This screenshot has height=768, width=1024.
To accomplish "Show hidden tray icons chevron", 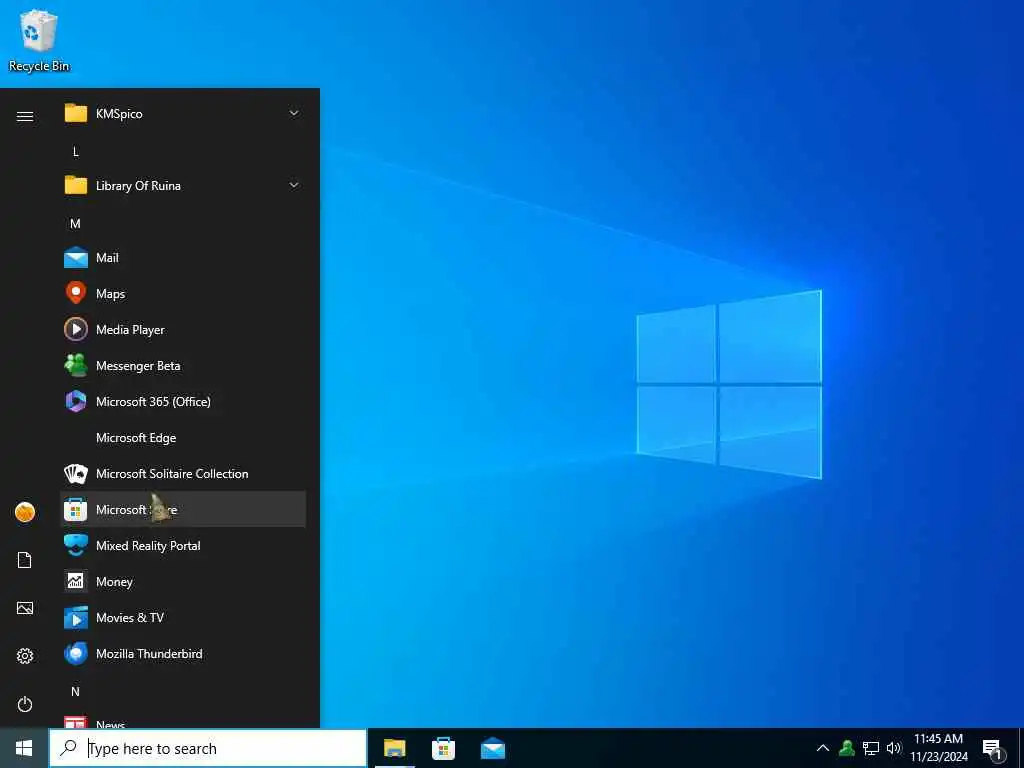I will (x=823, y=748).
